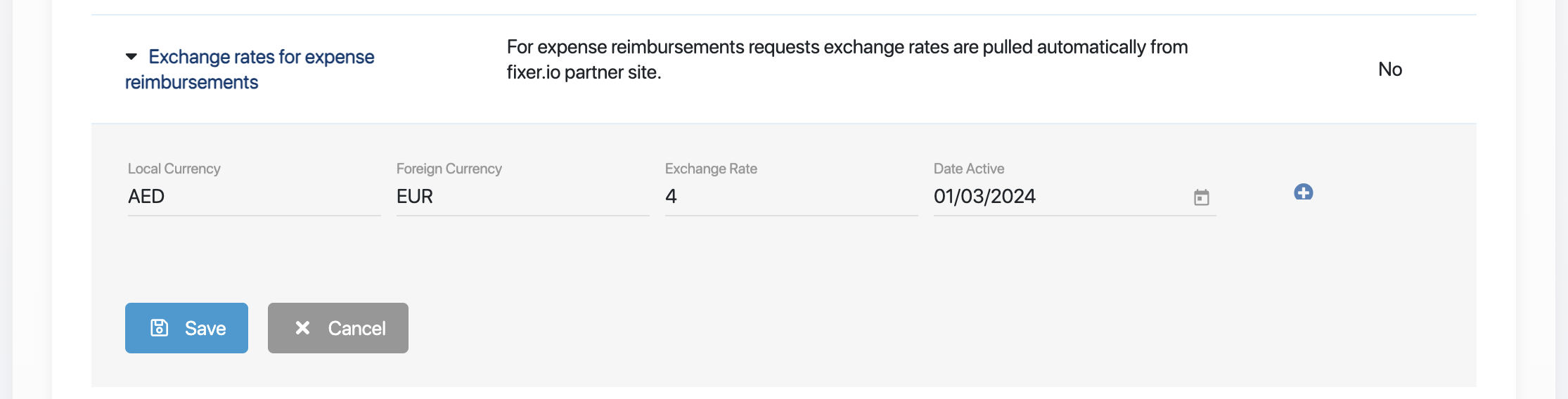Click the 'Foreign Currency' label
This screenshot has width=1568, height=399.
[x=449, y=169]
